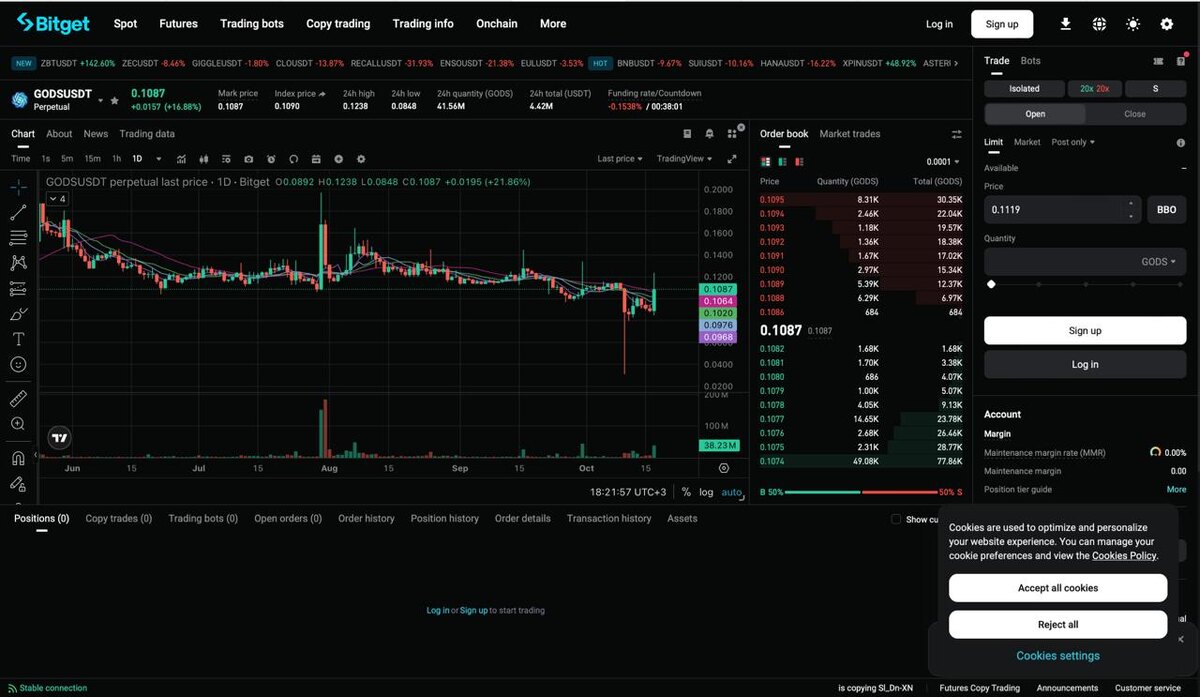Click the Price input field
Viewport: 1200px width, 697px height.
click(1062, 210)
